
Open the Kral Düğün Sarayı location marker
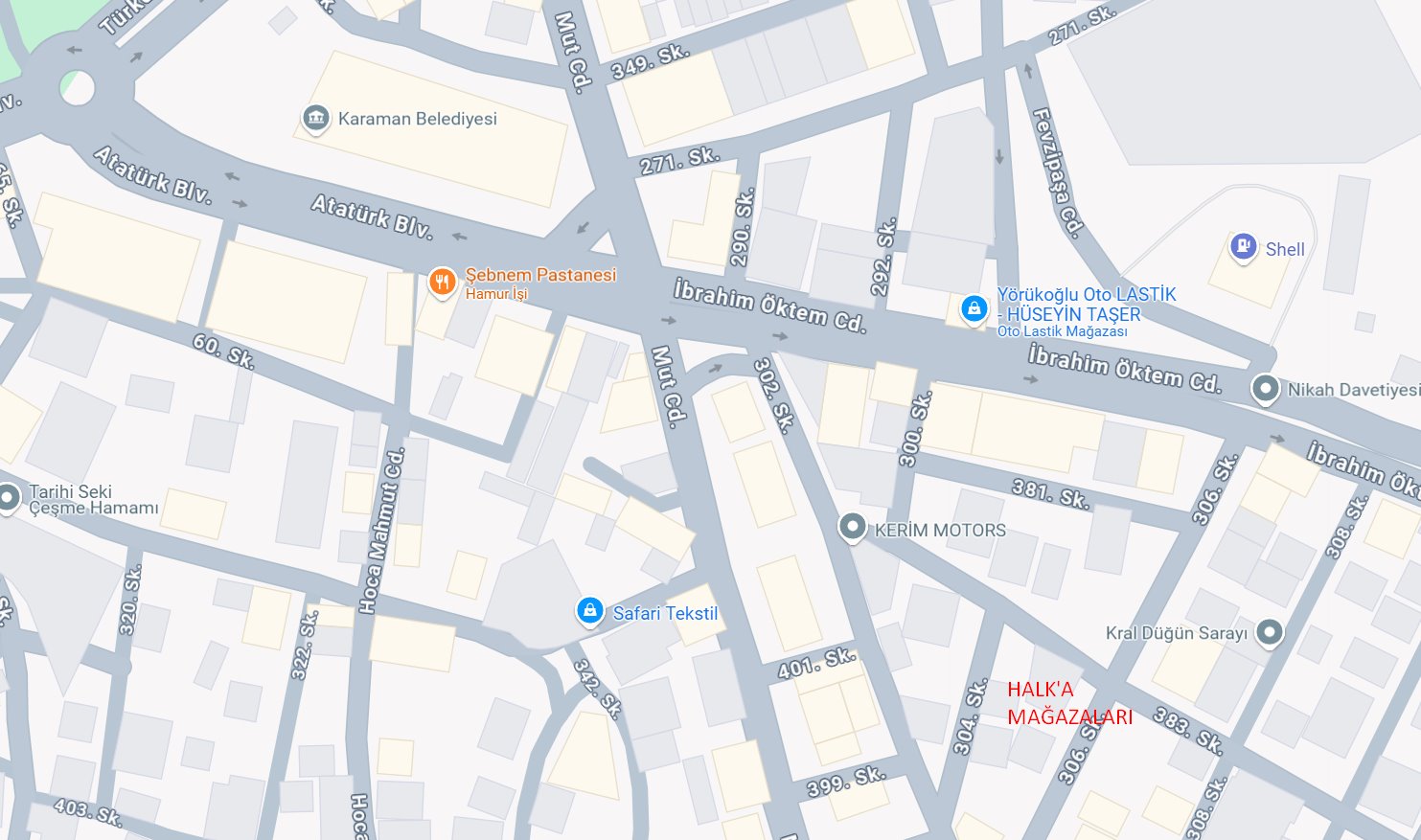pyautogui.click(x=1270, y=633)
